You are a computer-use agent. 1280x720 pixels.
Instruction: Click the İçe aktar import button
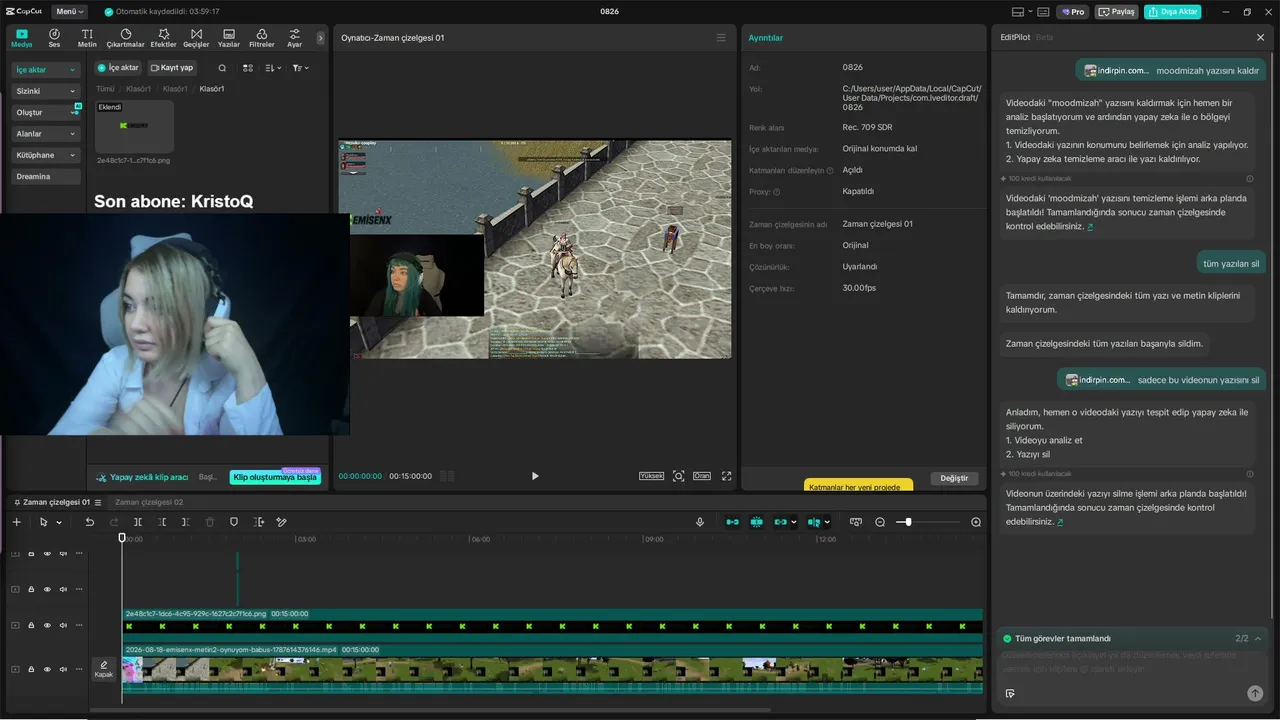coord(118,68)
